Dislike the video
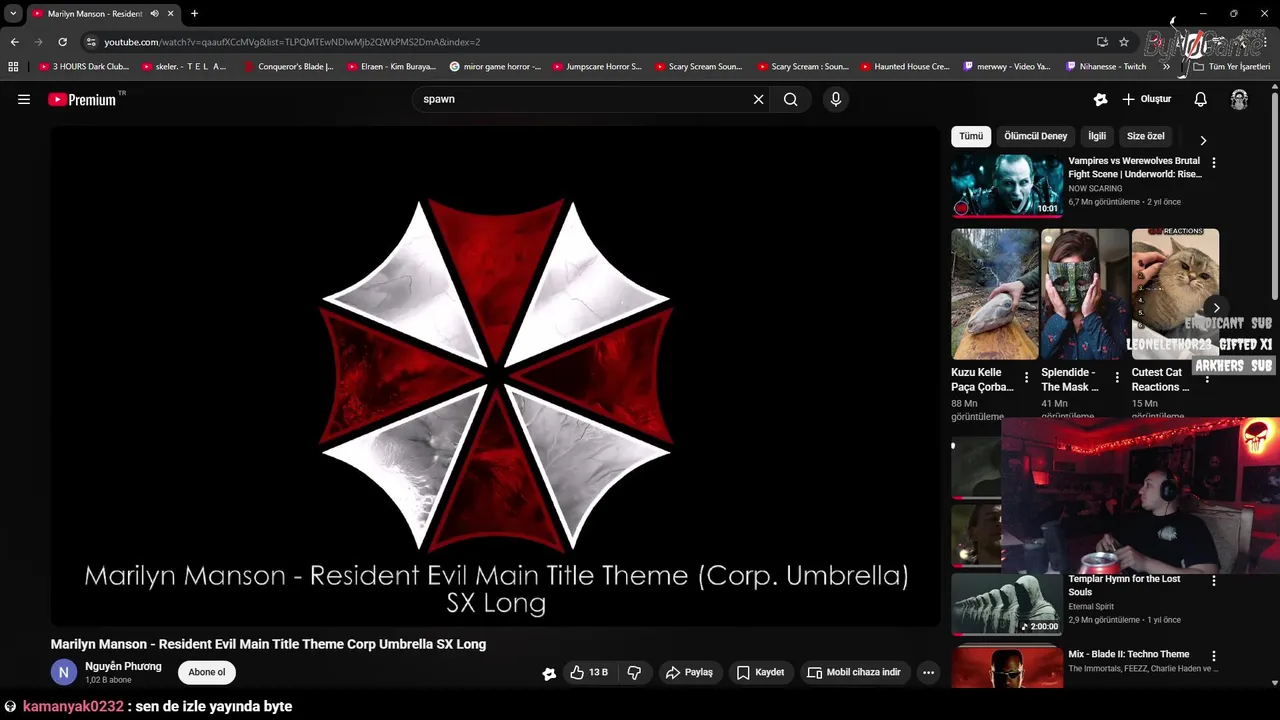The height and width of the screenshot is (720, 1280). pos(634,672)
